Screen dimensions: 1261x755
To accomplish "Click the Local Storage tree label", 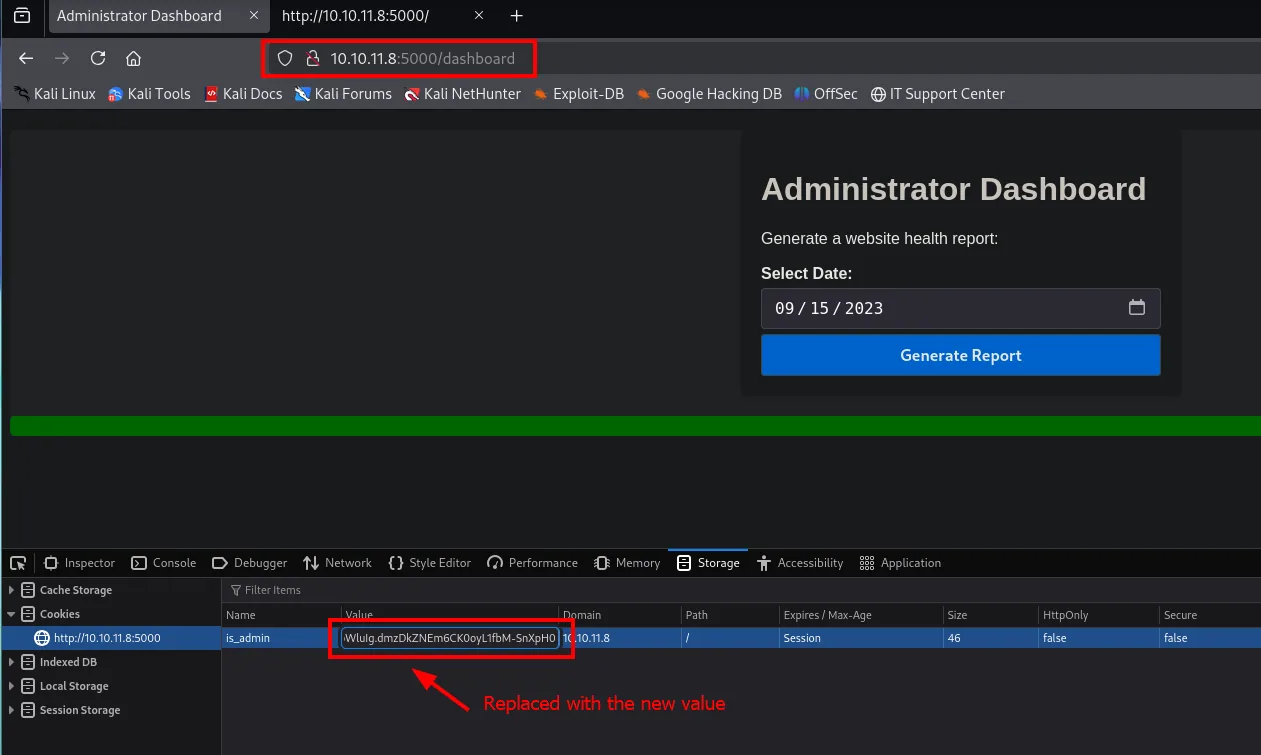I will [x=74, y=686].
